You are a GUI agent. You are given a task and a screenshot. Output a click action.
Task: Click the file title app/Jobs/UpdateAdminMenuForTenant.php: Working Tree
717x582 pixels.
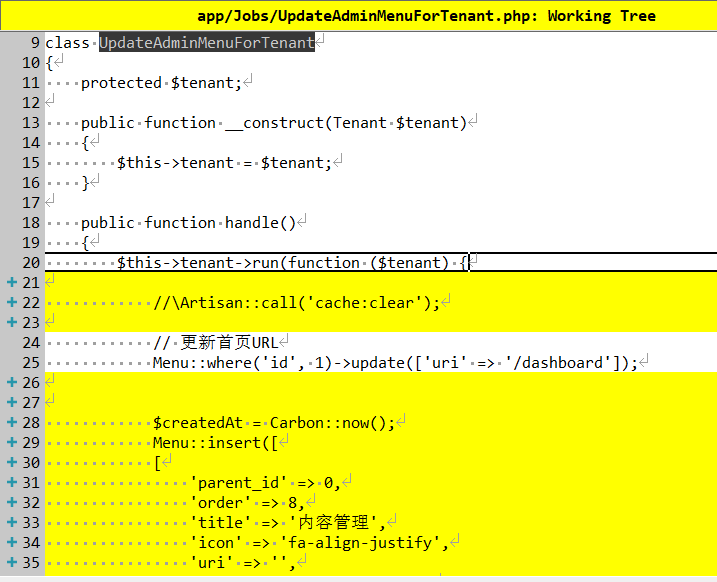(426, 16)
